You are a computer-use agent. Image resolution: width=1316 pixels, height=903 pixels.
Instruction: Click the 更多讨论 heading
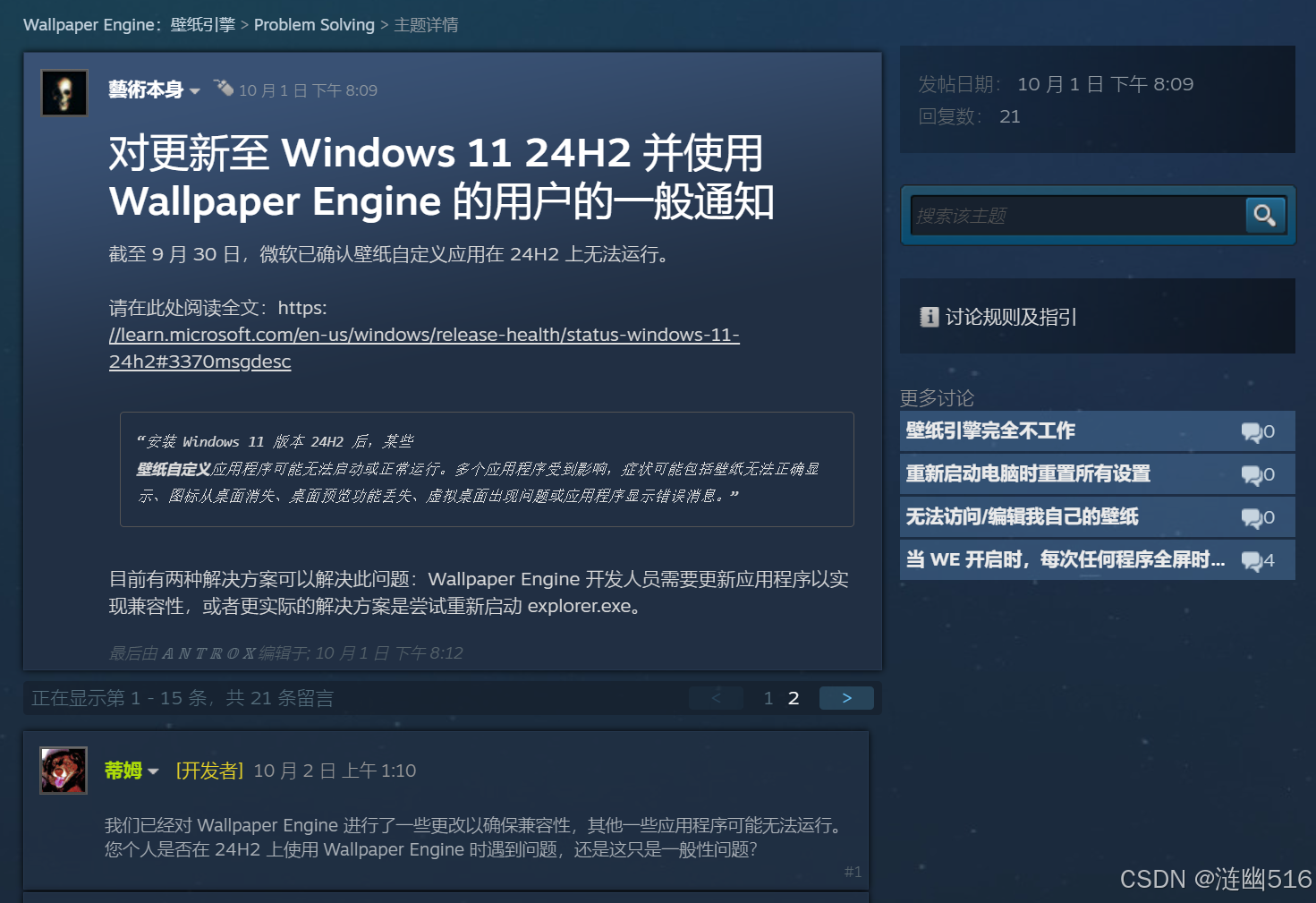(937, 397)
